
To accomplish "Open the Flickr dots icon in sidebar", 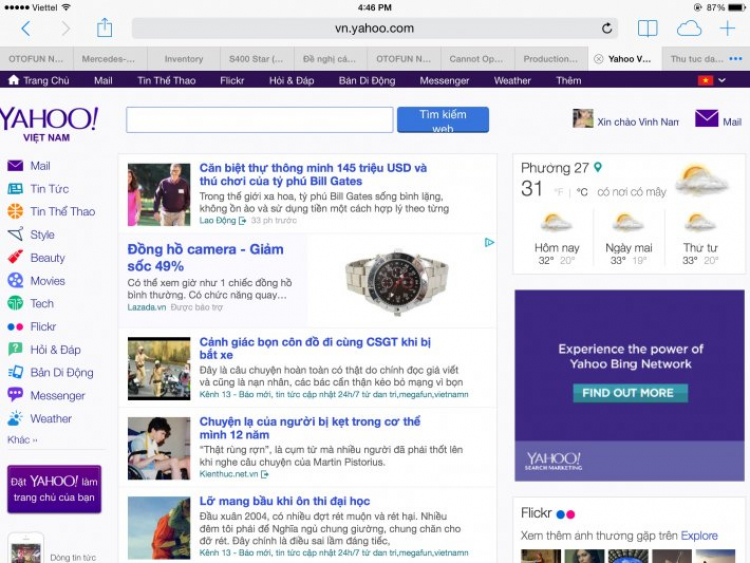I will click(15, 327).
